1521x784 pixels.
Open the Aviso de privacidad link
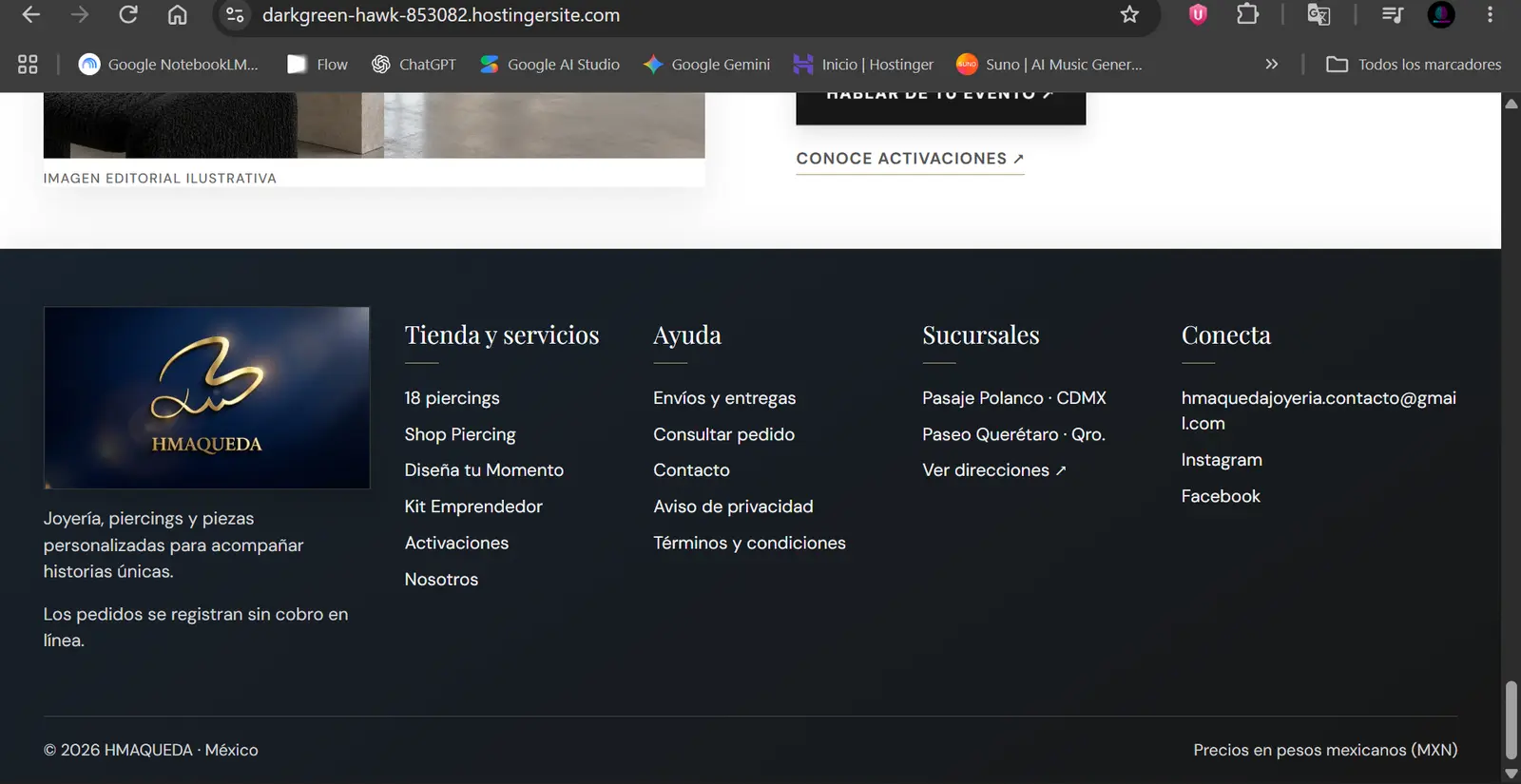coord(733,507)
